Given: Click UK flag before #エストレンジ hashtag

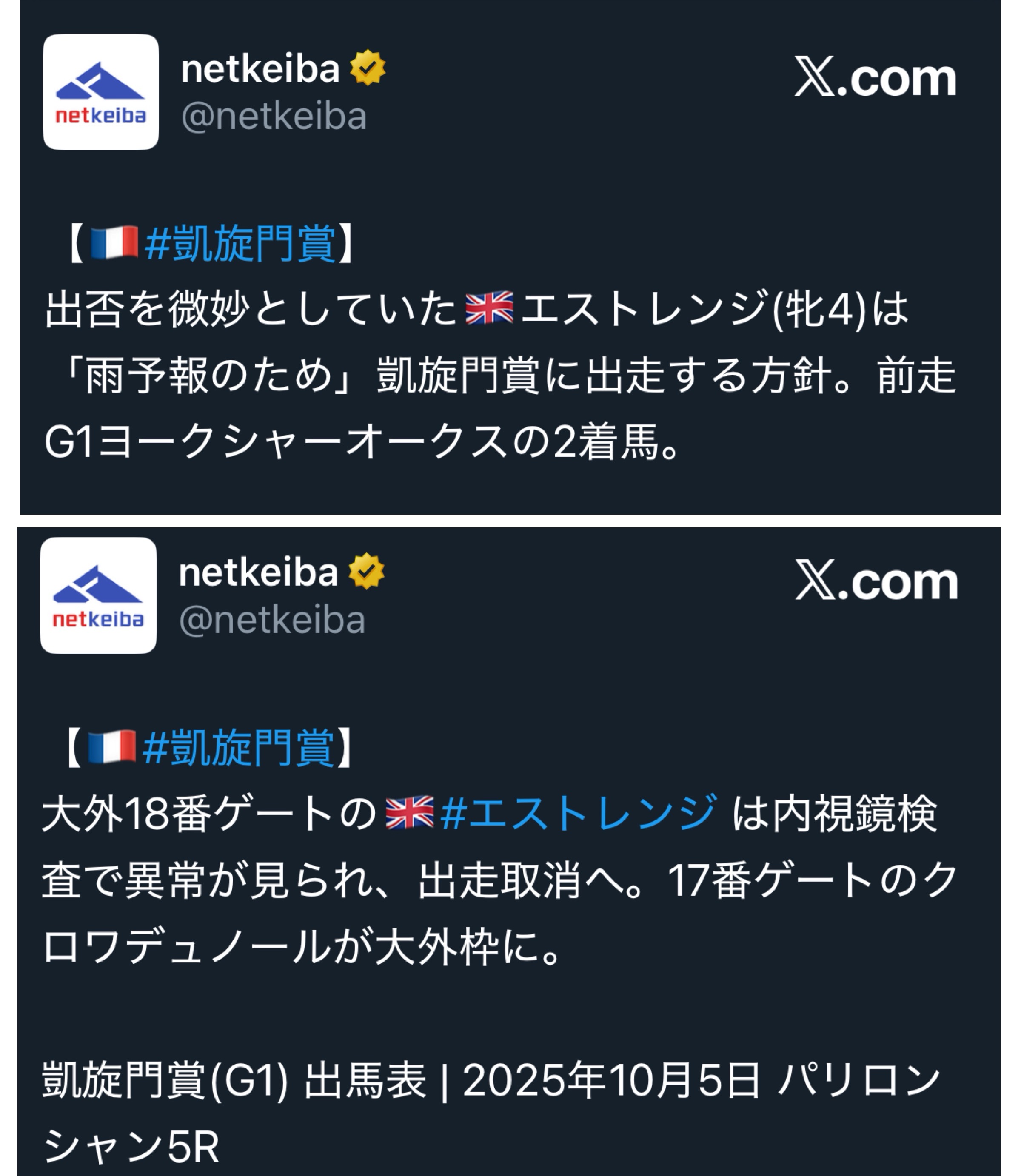Looking at the screenshot, I should (410, 812).
